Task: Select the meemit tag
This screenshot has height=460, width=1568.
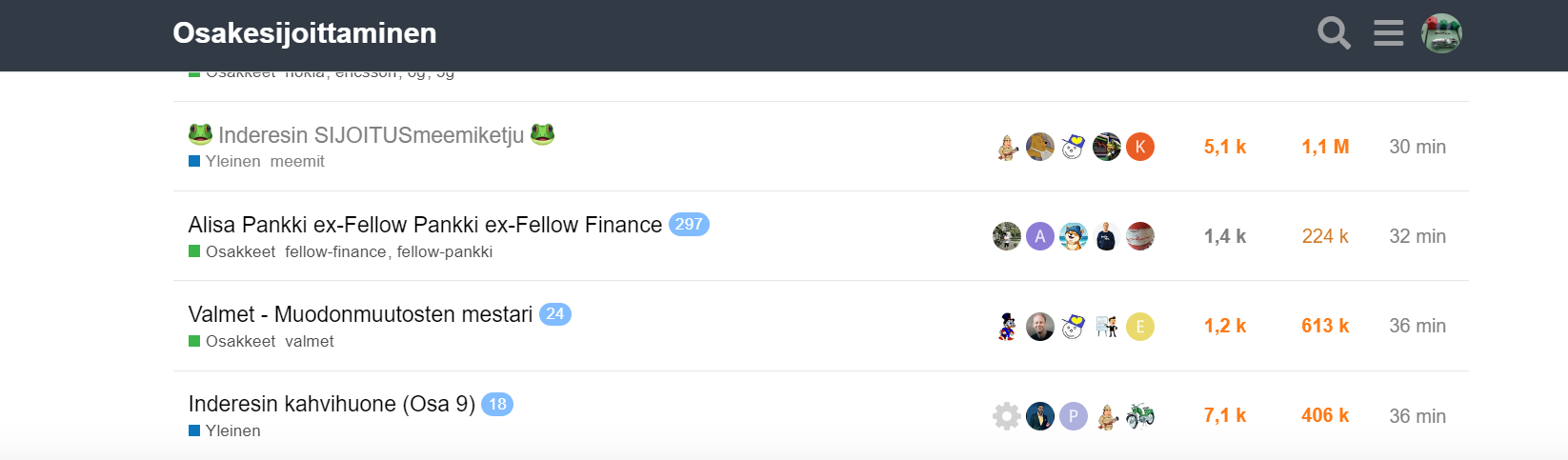Action: [x=297, y=162]
